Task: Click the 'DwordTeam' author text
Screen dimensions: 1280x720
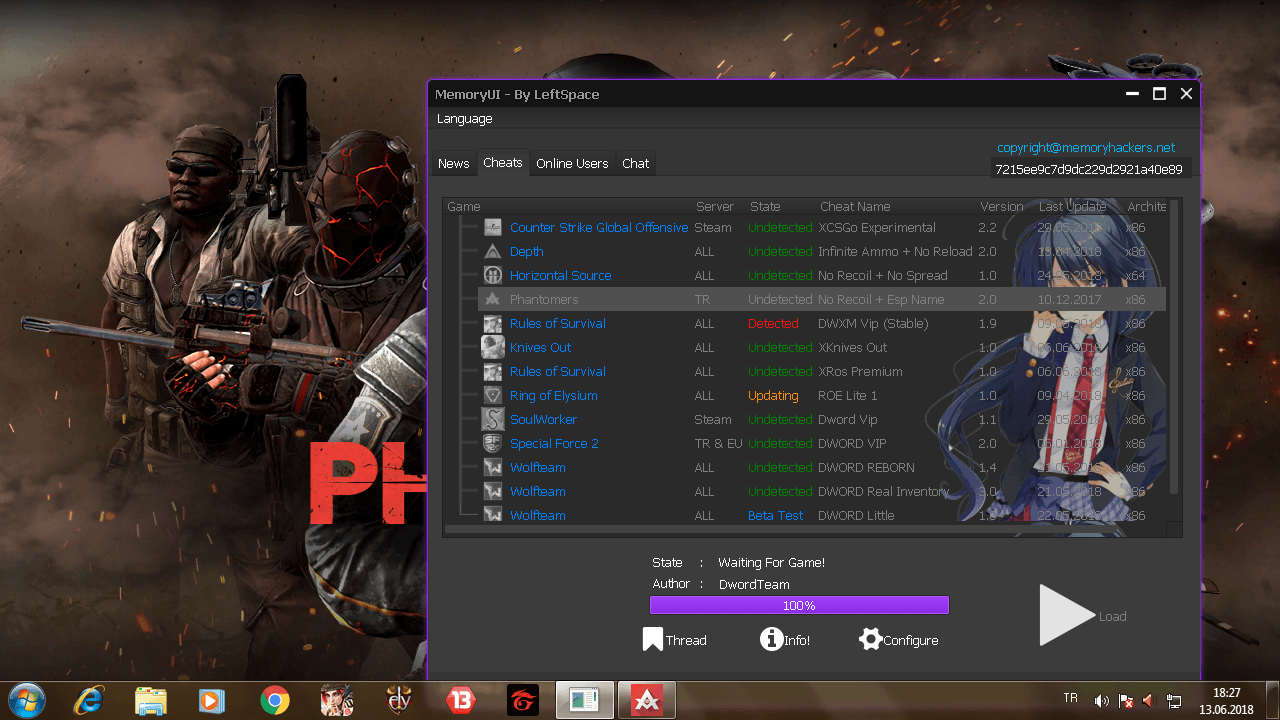Action: click(x=754, y=585)
